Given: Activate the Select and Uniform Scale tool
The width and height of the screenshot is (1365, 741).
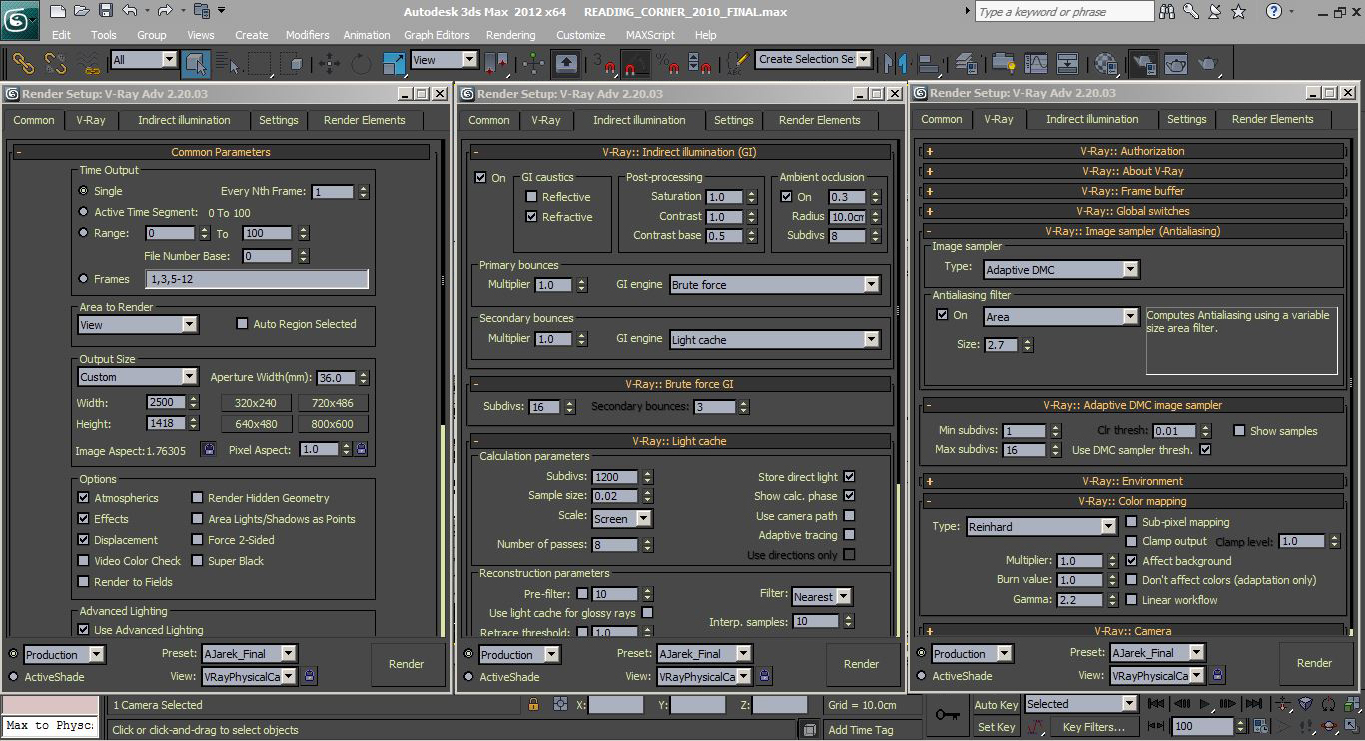Looking at the screenshot, I should [394, 63].
